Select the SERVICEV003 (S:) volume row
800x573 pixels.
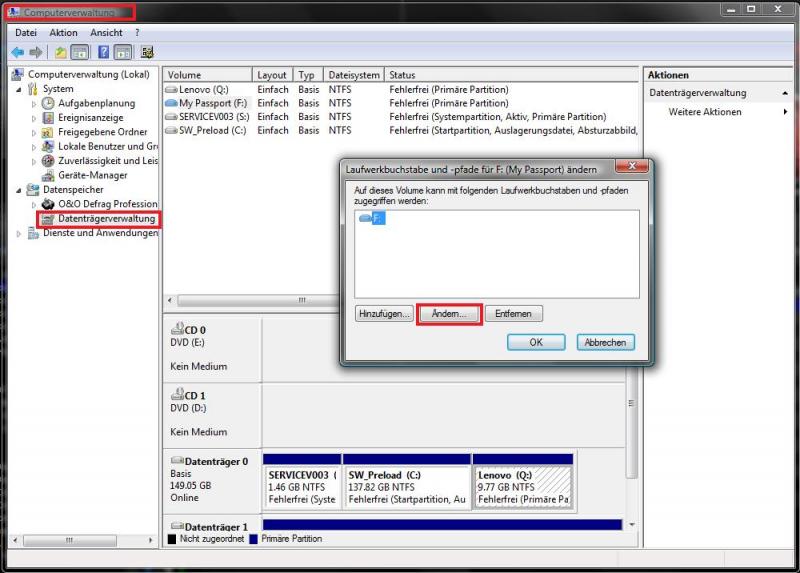[401, 117]
